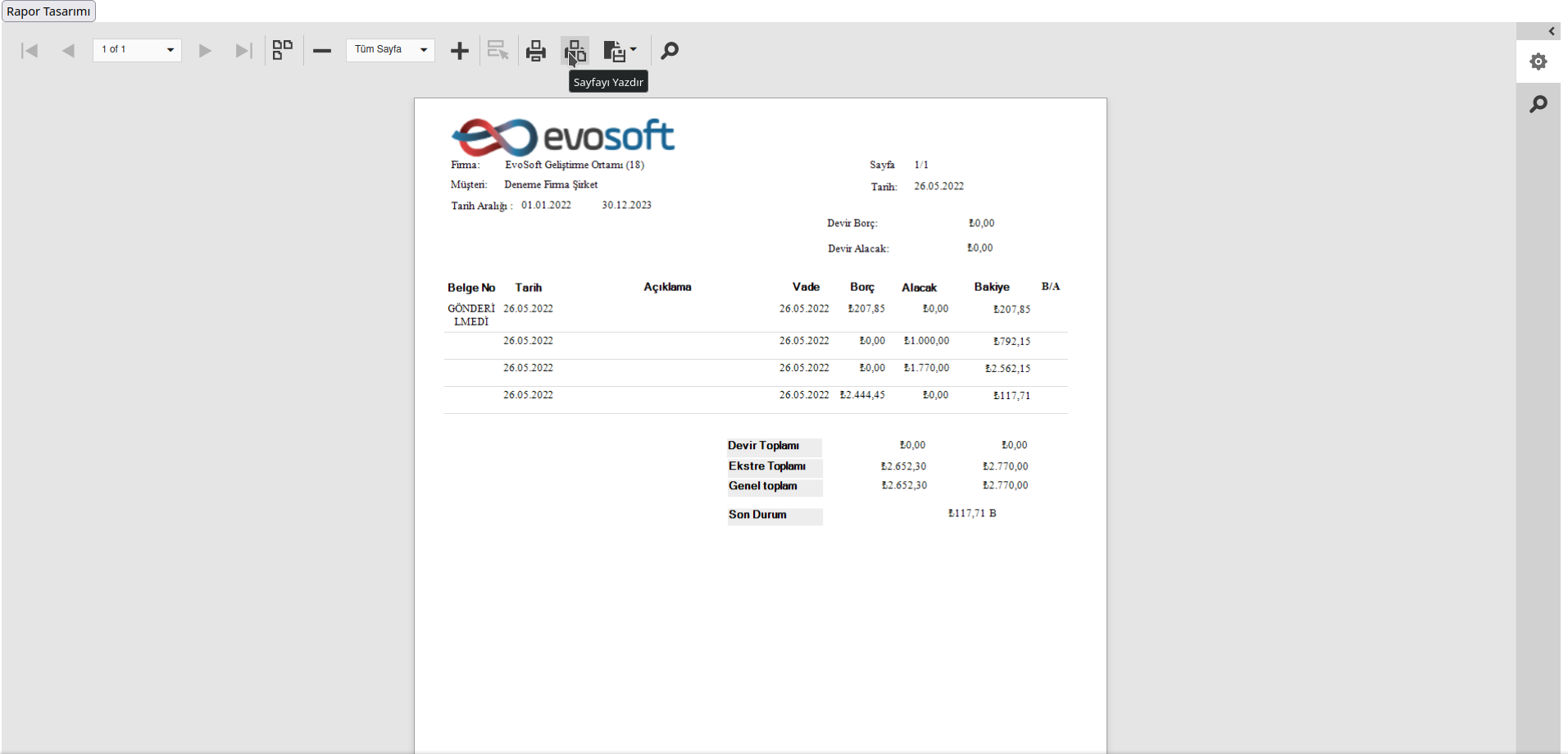Toggle the highlight editing fields tool

498,51
